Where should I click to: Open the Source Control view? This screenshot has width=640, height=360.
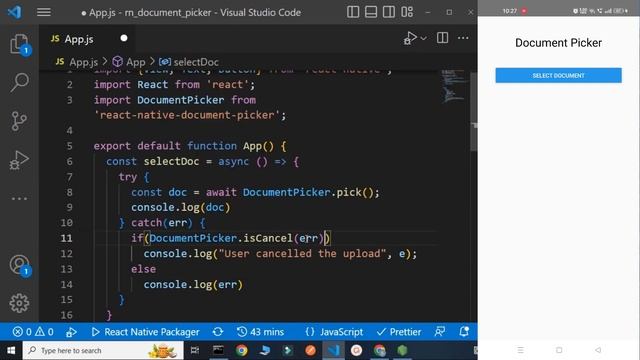[19, 121]
